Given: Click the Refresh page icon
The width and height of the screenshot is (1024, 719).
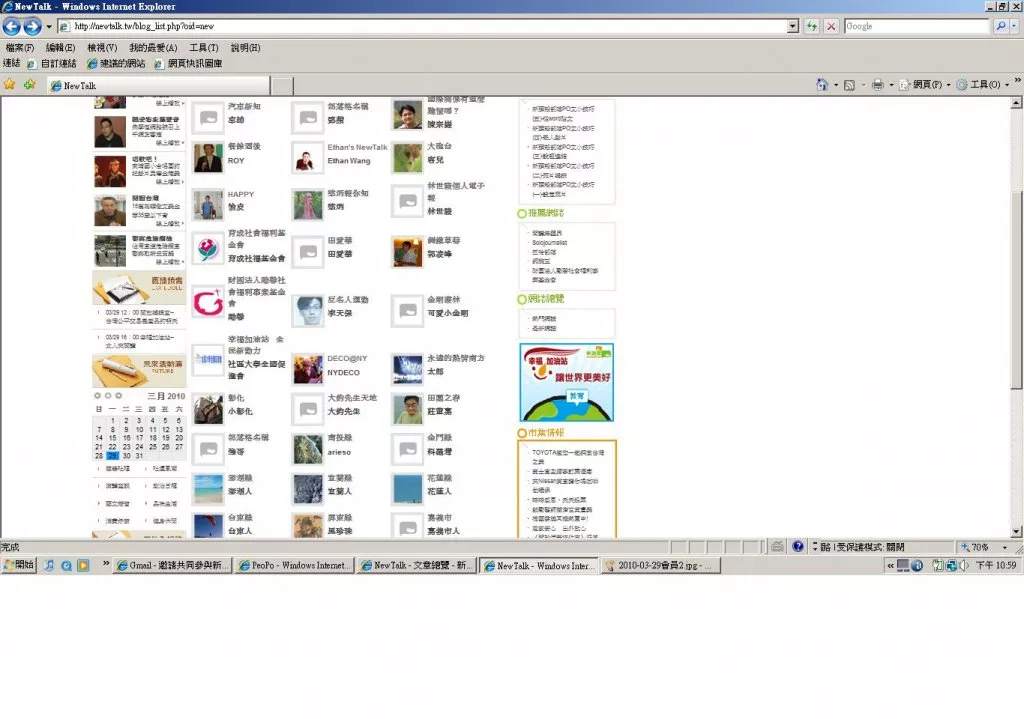Looking at the screenshot, I should click(x=812, y=26).
